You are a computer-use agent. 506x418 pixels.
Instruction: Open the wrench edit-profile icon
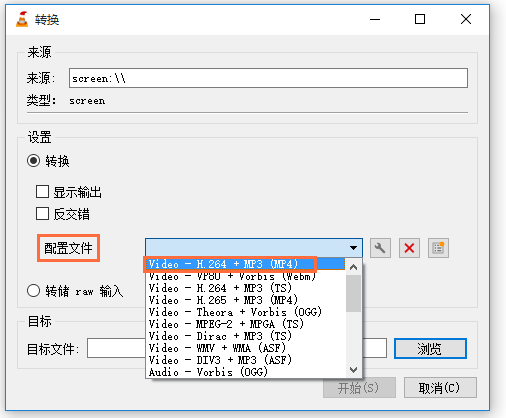(x=380, y=248)
